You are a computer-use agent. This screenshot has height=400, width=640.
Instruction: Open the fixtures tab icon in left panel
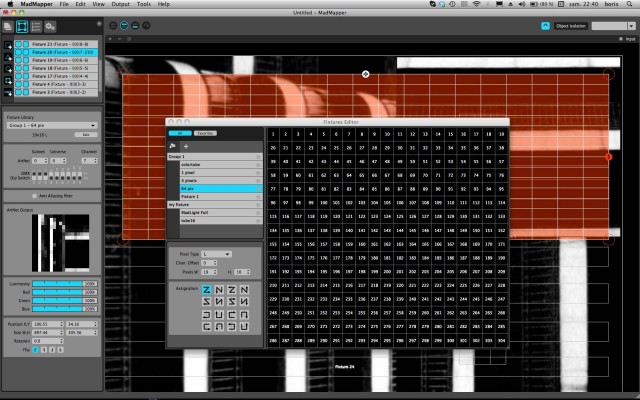[x=22, y=25]
